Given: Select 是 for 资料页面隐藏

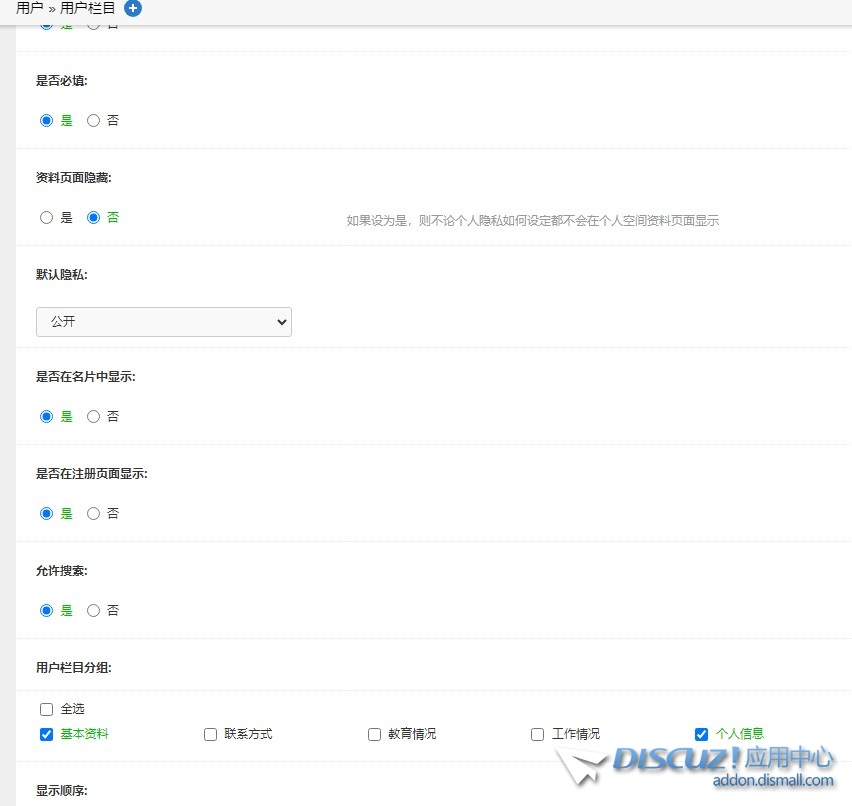Looking at the screenshot, I should 46,217.
